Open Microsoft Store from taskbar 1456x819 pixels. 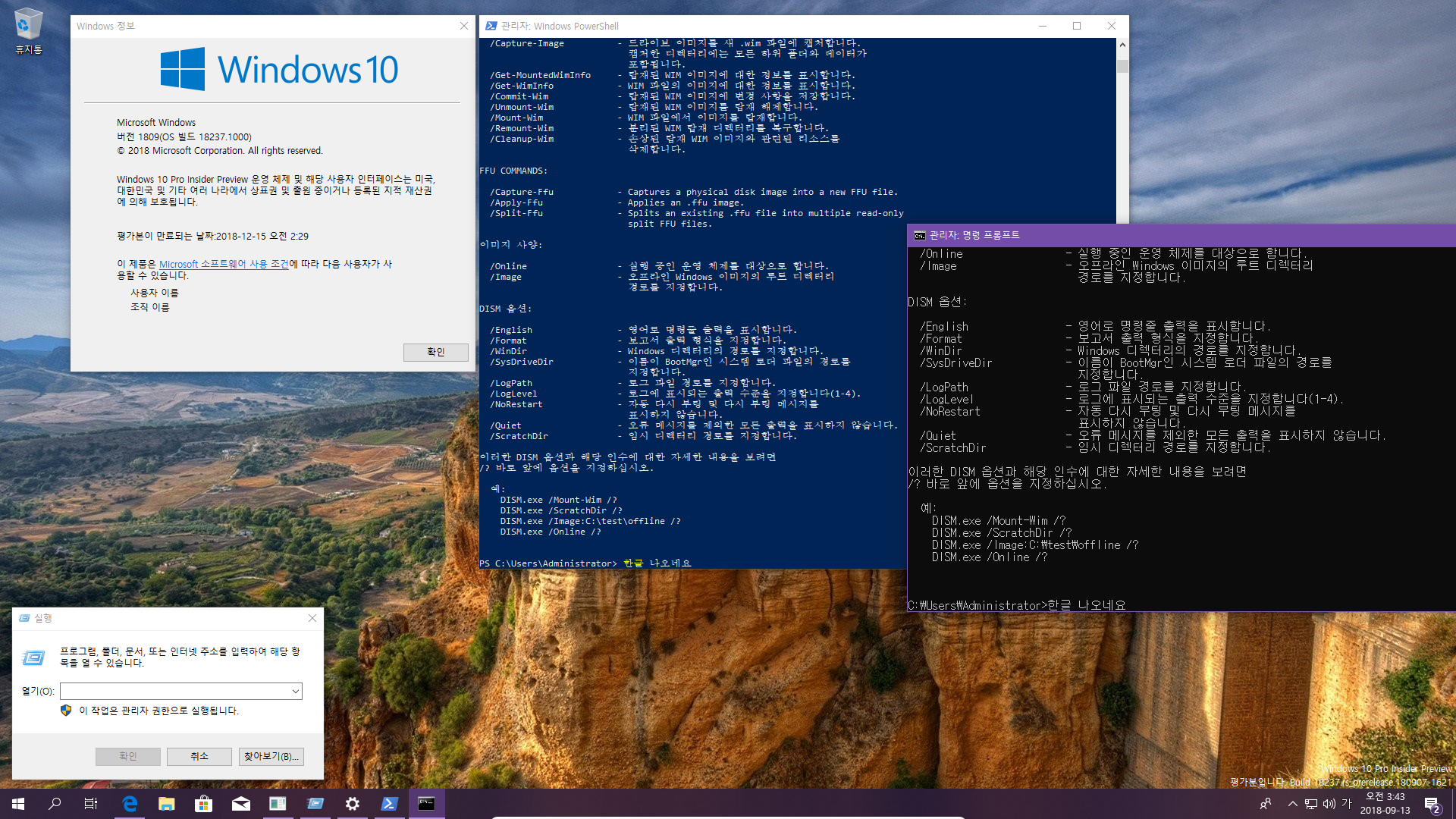[x=203, y=804]
